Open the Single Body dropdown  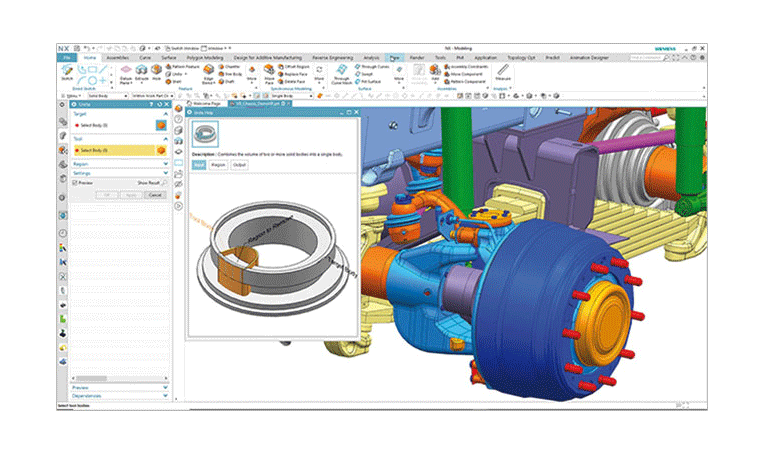click(292, 96)
